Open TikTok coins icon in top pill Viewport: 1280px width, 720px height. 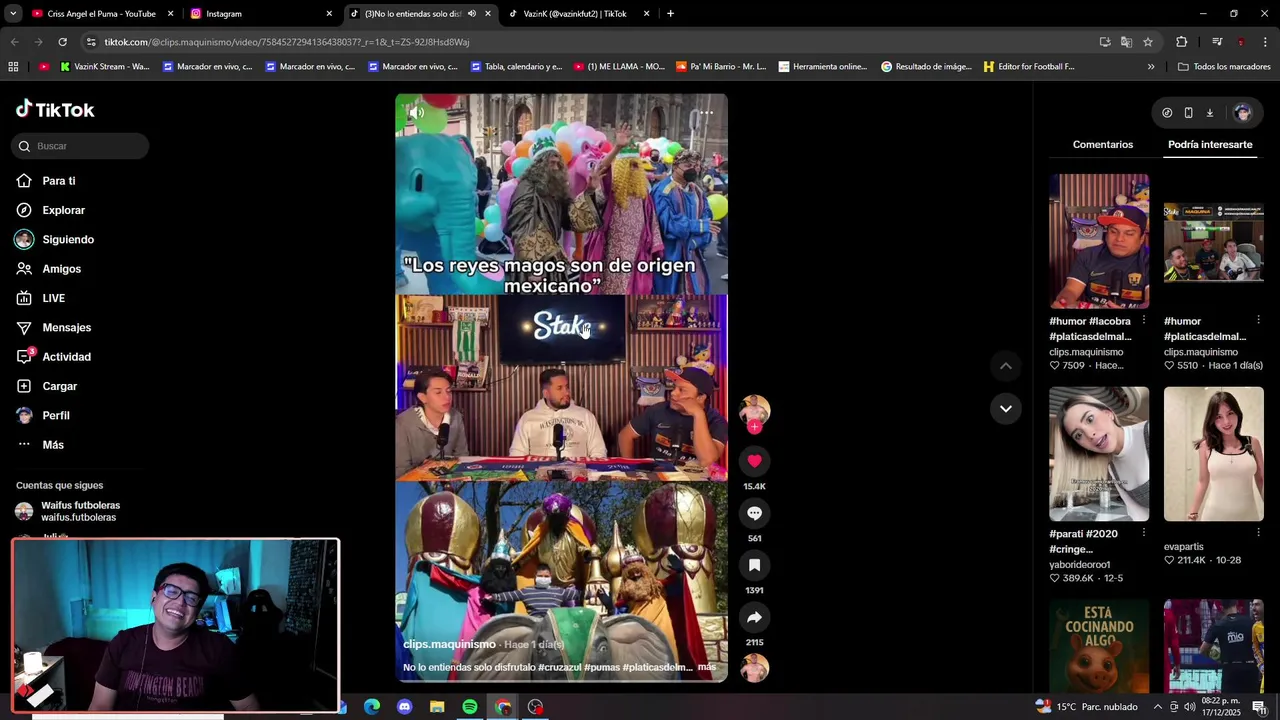tap(1166, 113)
